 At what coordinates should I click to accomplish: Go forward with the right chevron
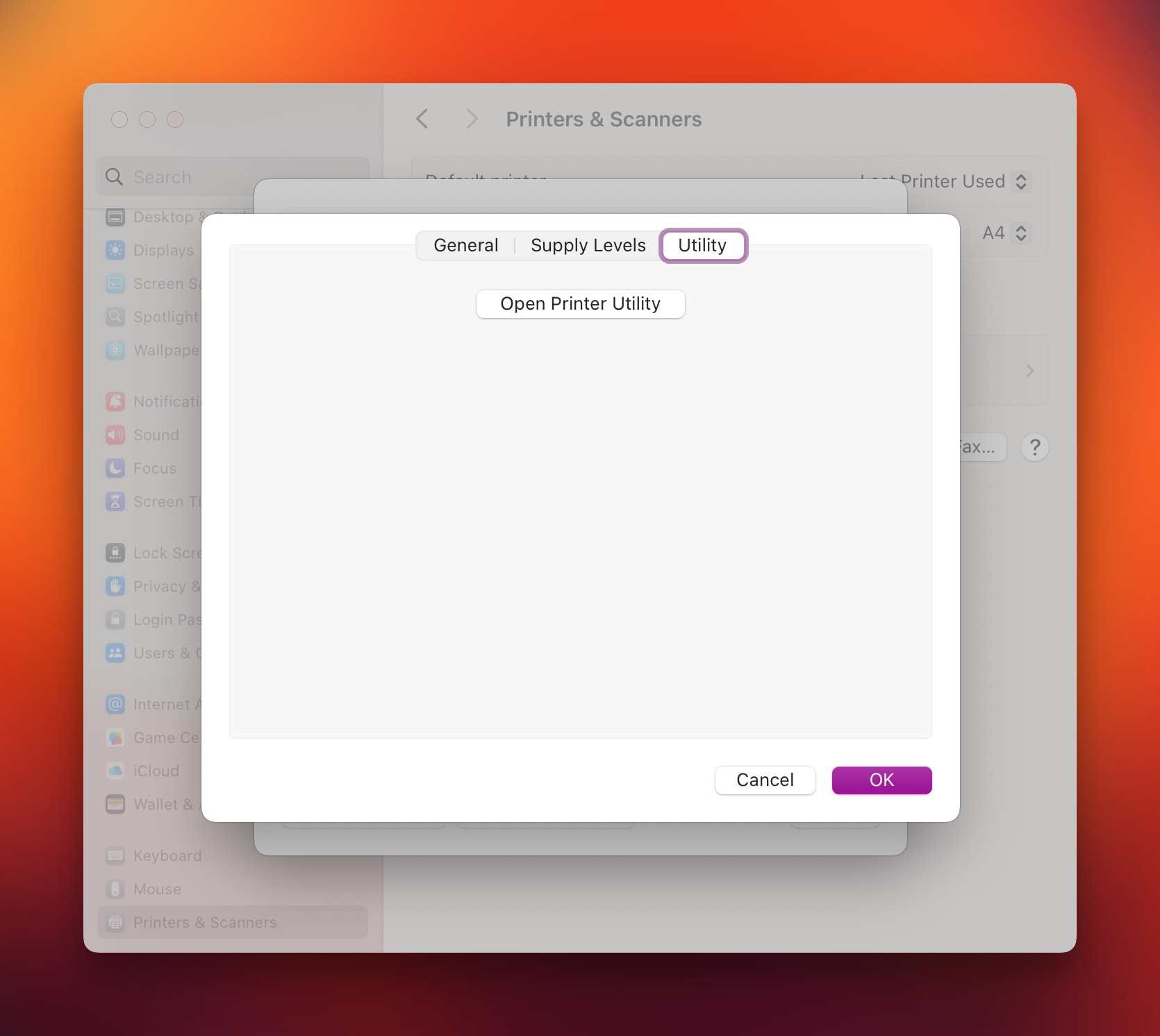pos(472,119)
